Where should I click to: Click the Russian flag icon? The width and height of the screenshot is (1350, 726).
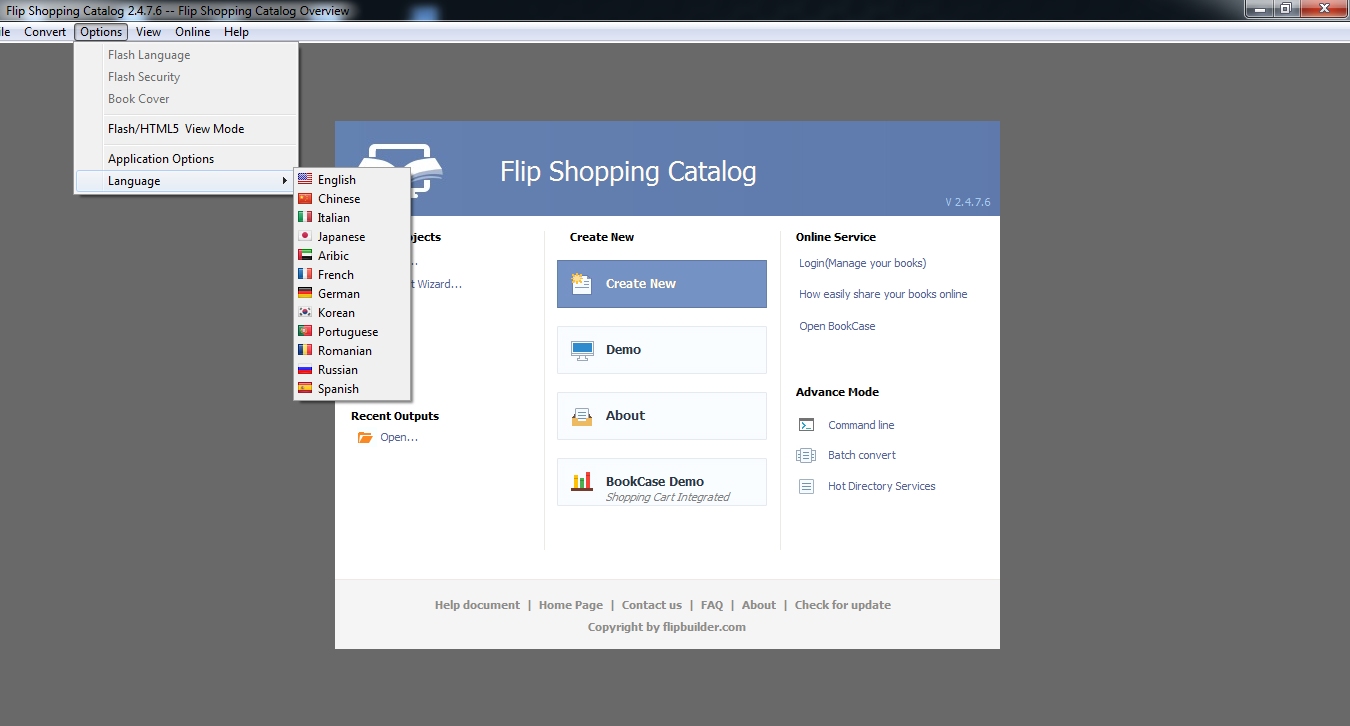click(305, 369)
